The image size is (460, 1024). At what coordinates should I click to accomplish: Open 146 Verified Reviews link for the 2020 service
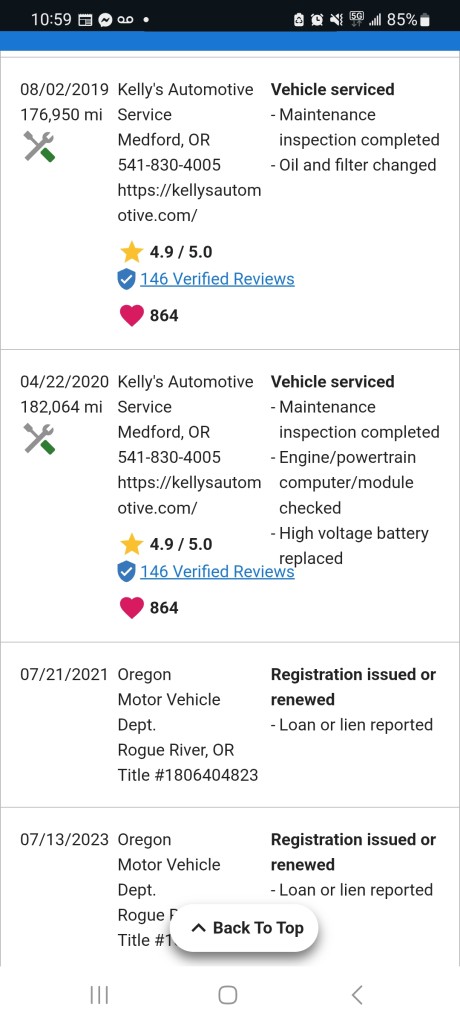point(217,571)
